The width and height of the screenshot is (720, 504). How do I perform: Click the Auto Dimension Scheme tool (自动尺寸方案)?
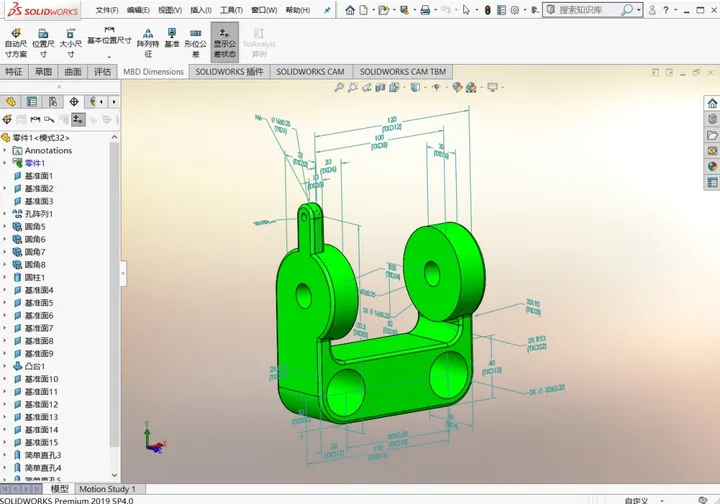point(16,42)
